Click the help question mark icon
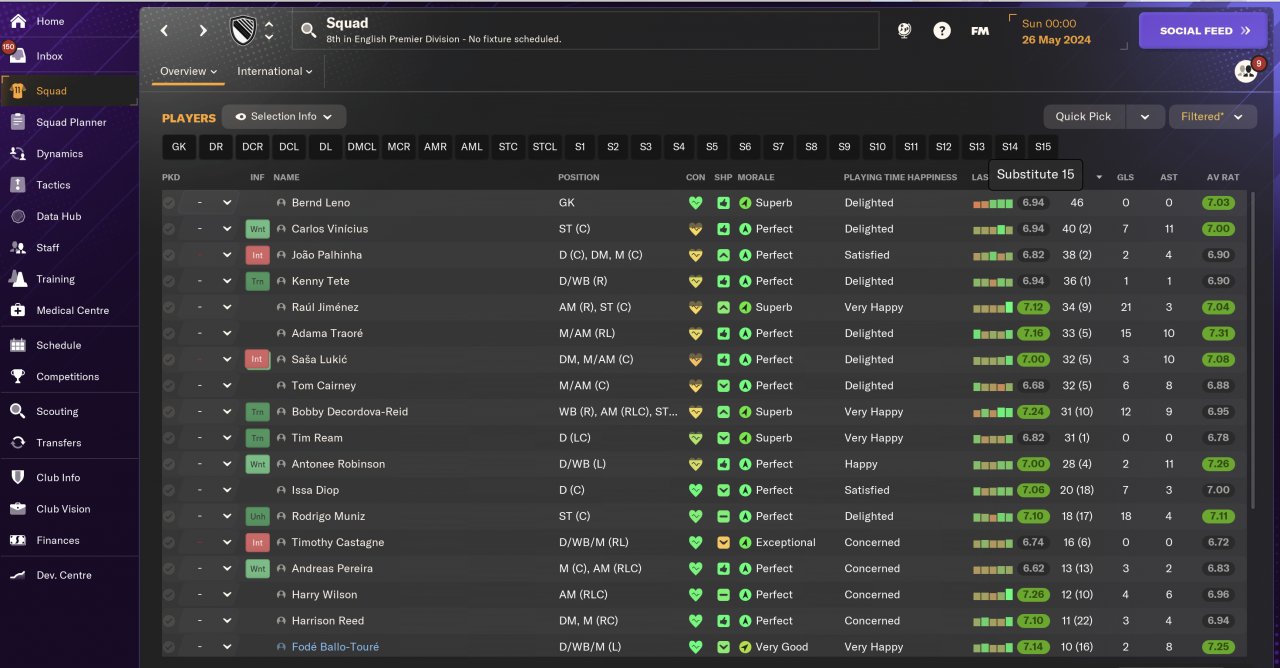Viewport: 1280px width, 668px height. pyautogui.click(x=942, y=31)
